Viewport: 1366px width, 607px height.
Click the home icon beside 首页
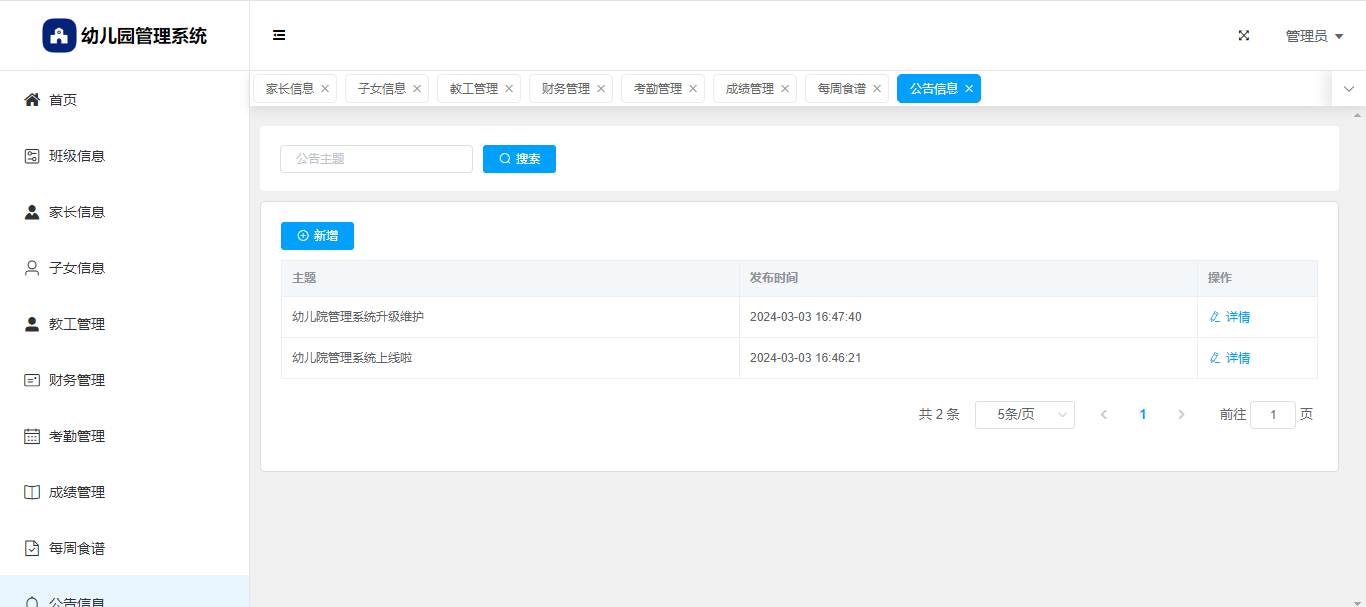pos(32,100)
